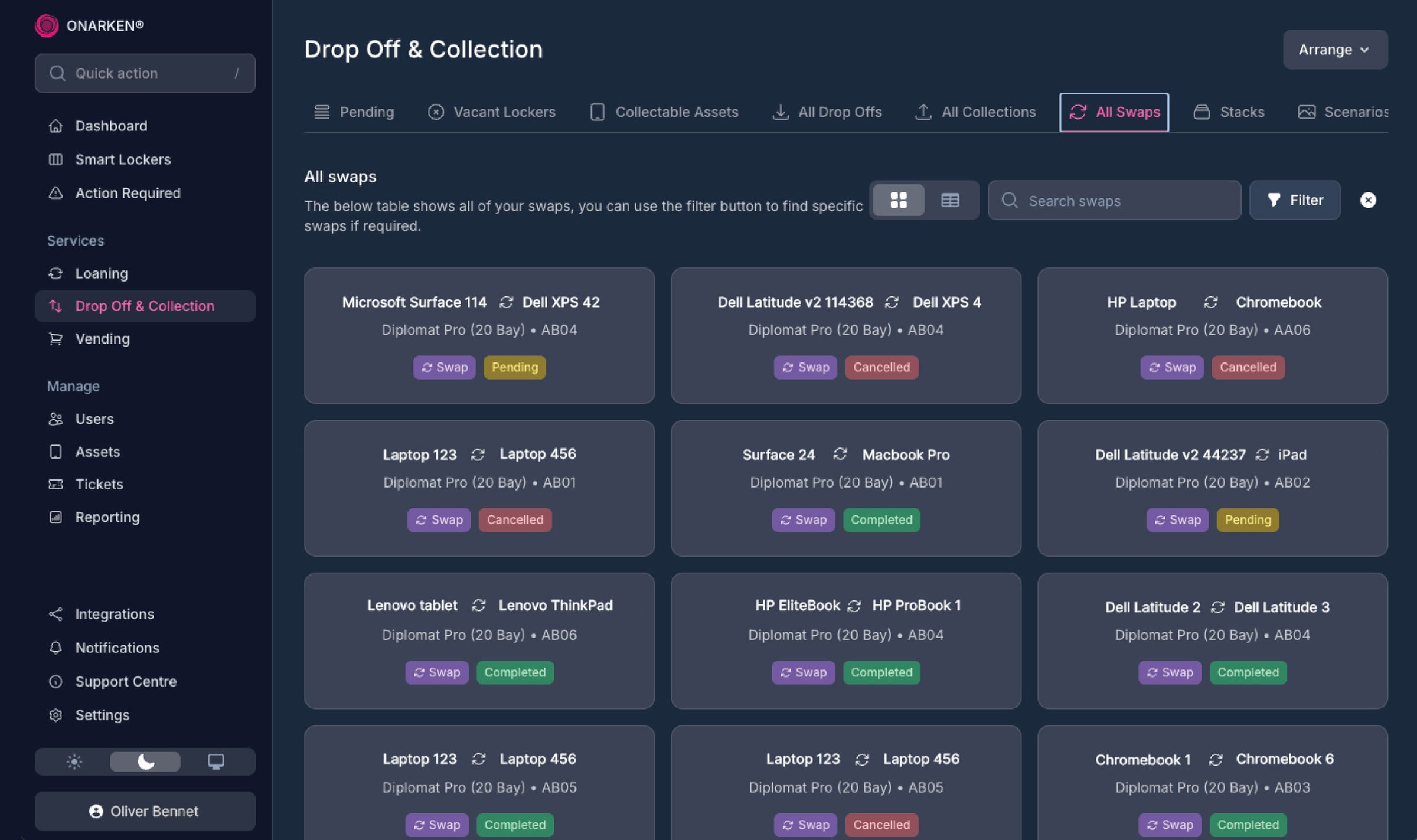
Task: Clear filters with the round X icon
Action: (x=1368, y=200)
